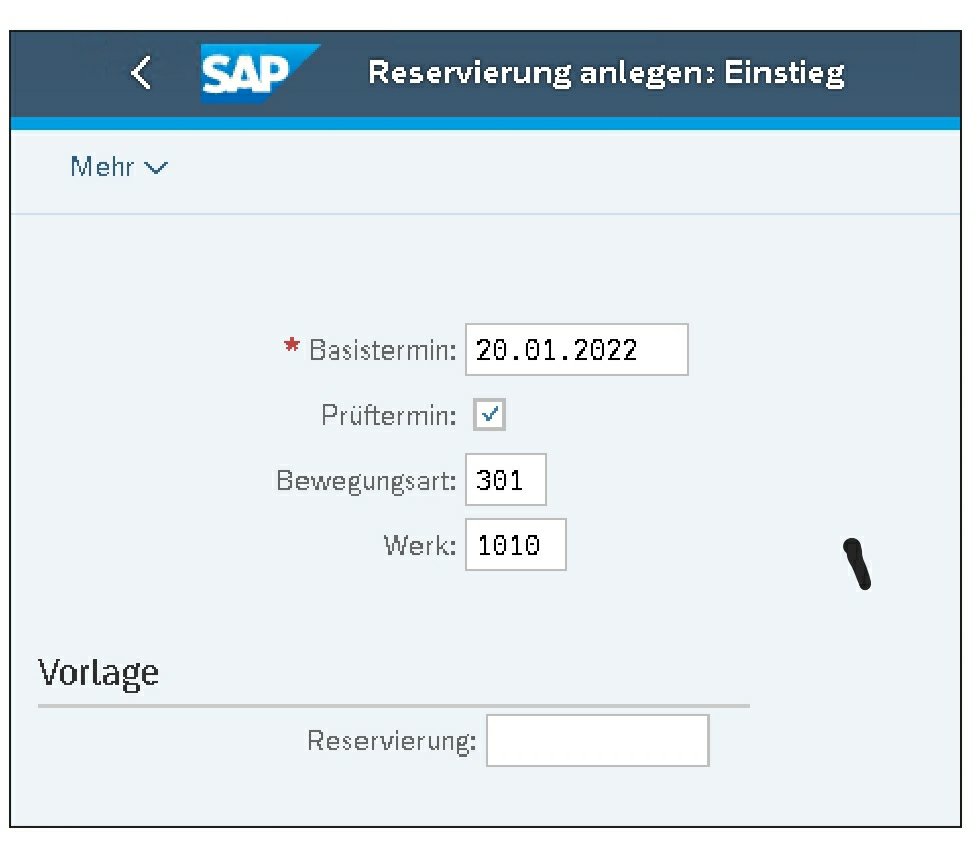The image size is (978, 858).
Task: Click the SAP logo
Action: pos(258,73)
